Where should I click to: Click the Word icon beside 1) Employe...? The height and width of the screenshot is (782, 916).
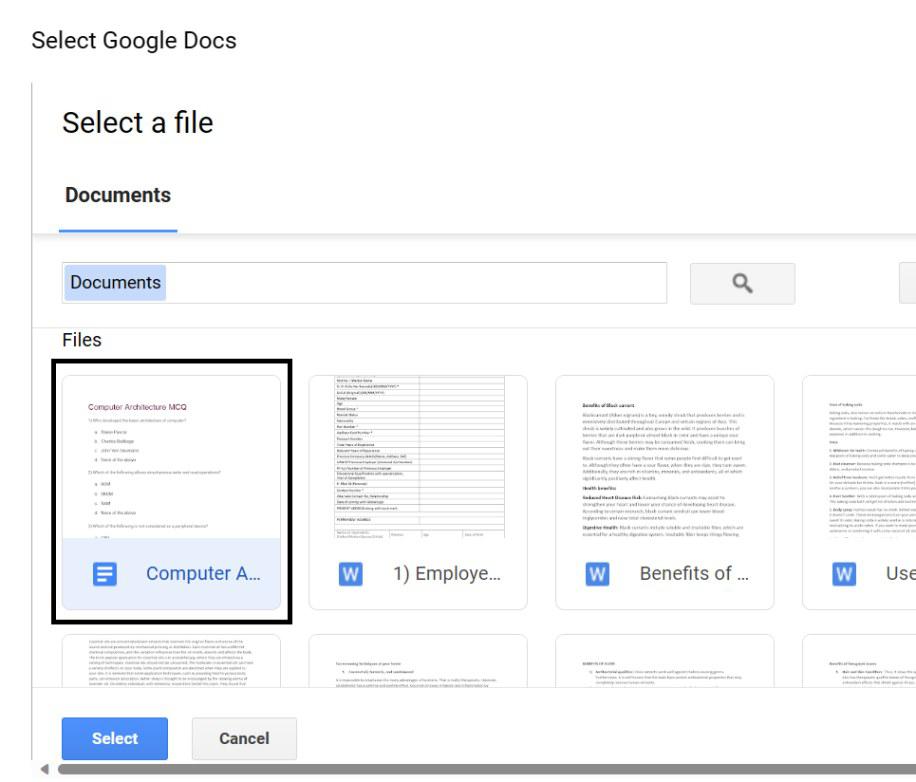click(x=351, y=574)
